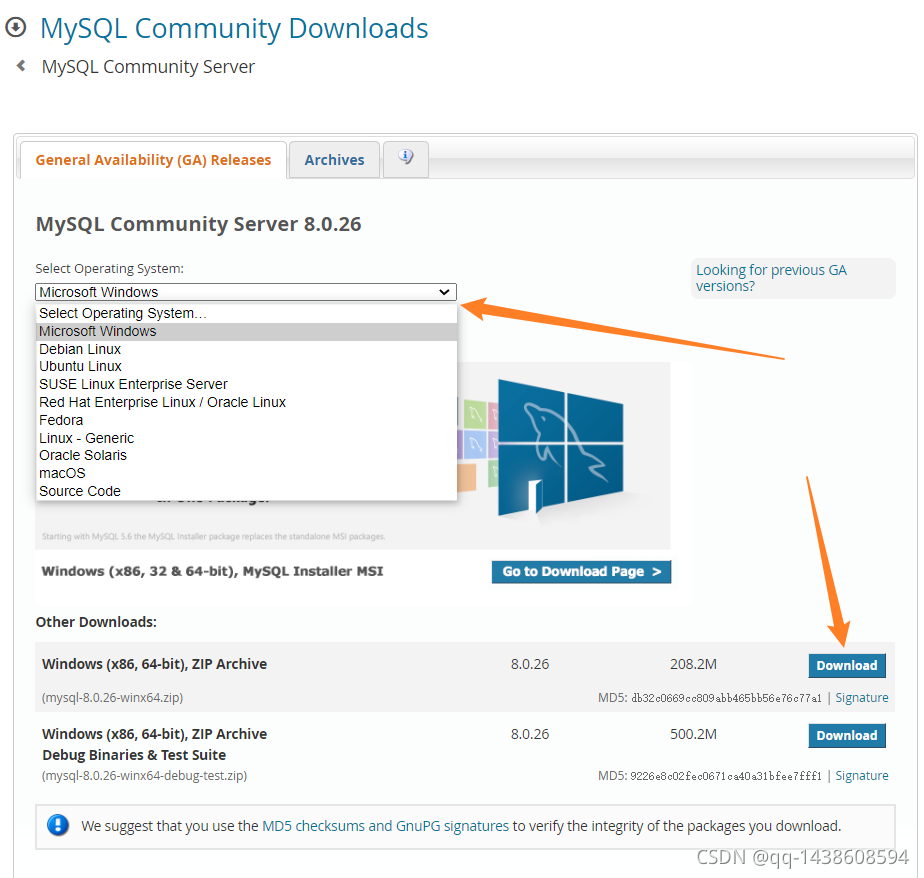Download the 500.2M Debug Binaries ZIP
924x878 pixels.
coord(847,735)
